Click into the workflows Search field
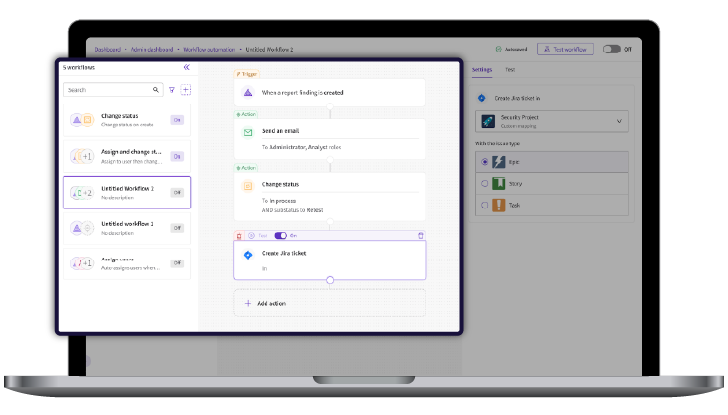Viewport: 728px width, 415px height. pyautogui.click(x=108, y=89)
